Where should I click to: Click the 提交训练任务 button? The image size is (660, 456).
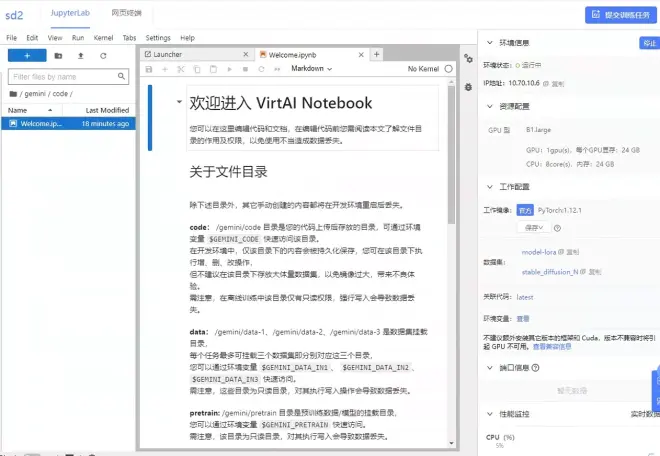(621, 15)
